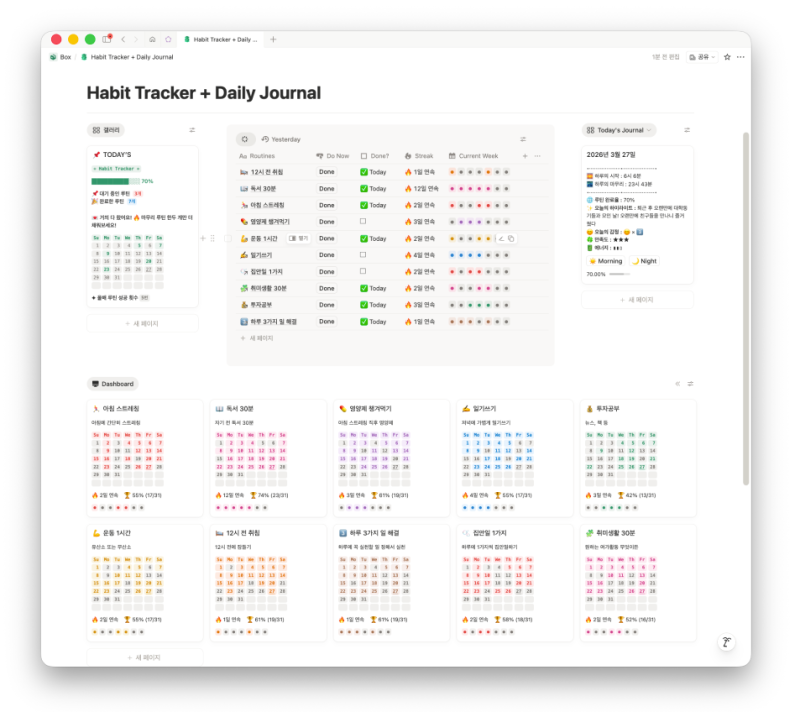Go forward with the right arrow
This screenshot has height=712, width=800.
[x=136, y=39]
